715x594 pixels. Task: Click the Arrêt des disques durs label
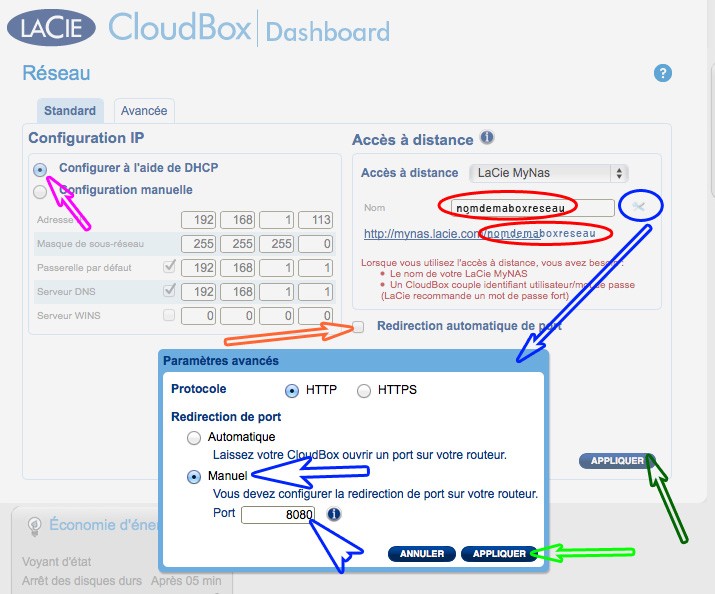(82, 581)
